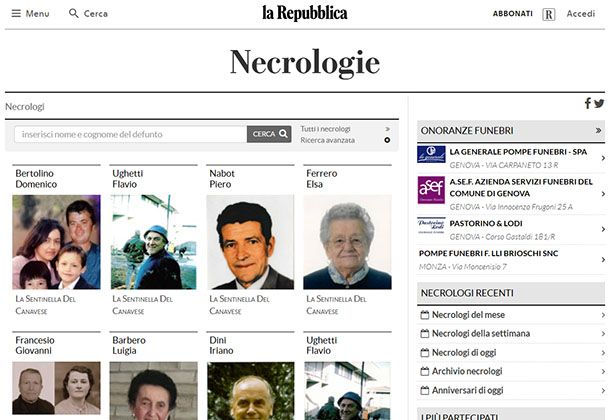
Task: Open the R profile badge icon
Action: pos(549,14)
